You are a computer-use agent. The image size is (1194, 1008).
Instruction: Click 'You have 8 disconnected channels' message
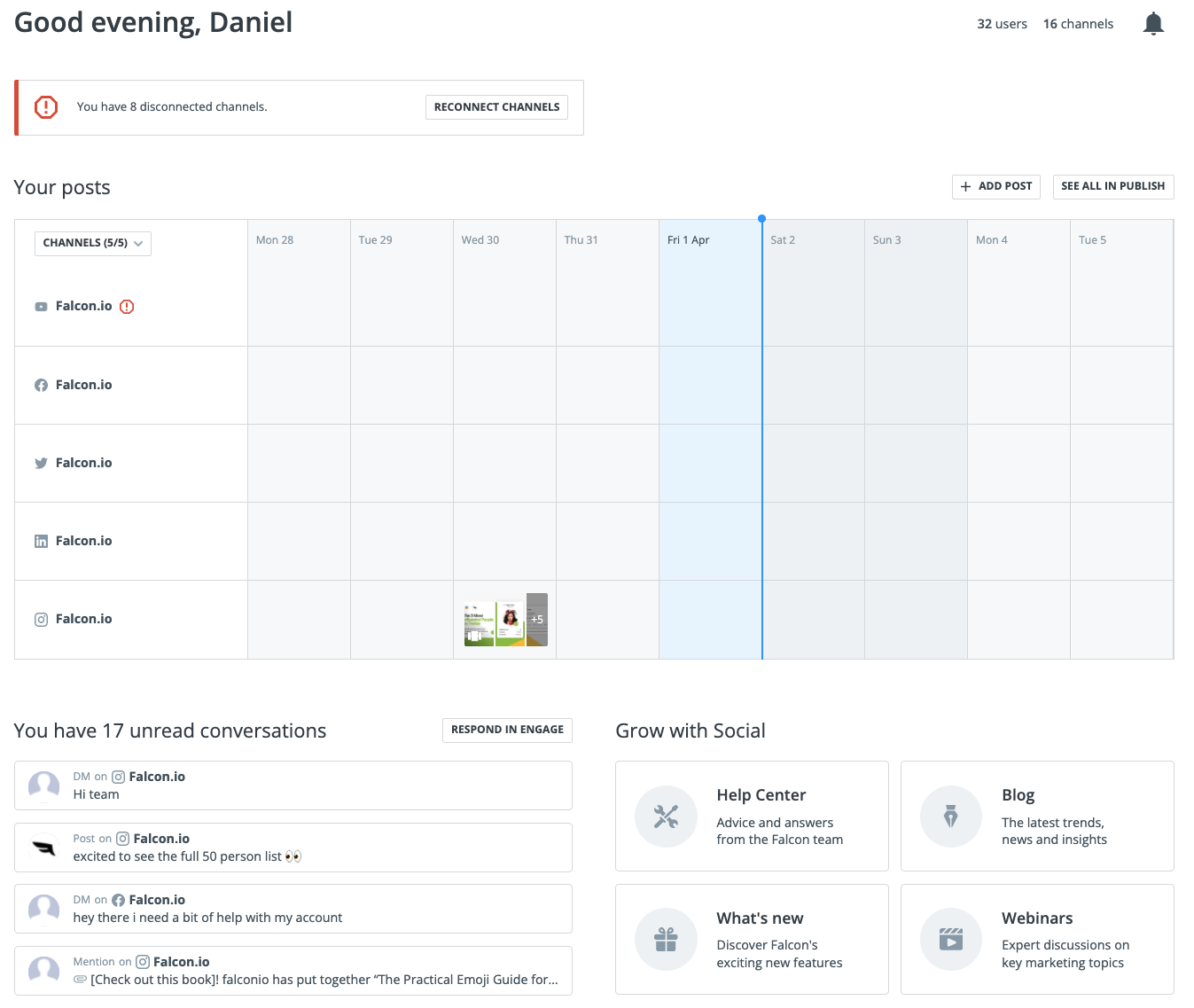[172, 107]
